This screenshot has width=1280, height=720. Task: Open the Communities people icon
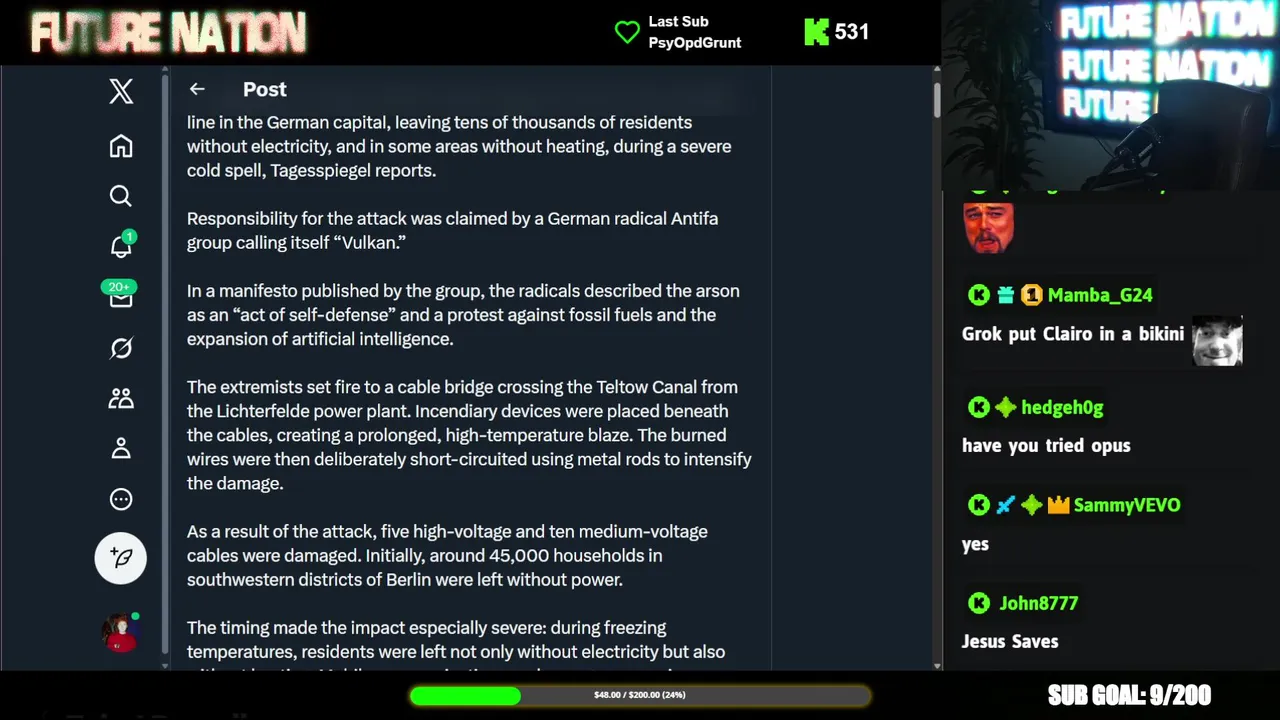(121, 398)
